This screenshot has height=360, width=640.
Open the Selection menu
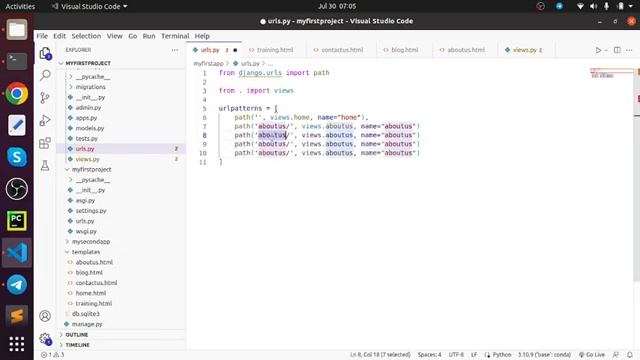(x=86, y=36)
